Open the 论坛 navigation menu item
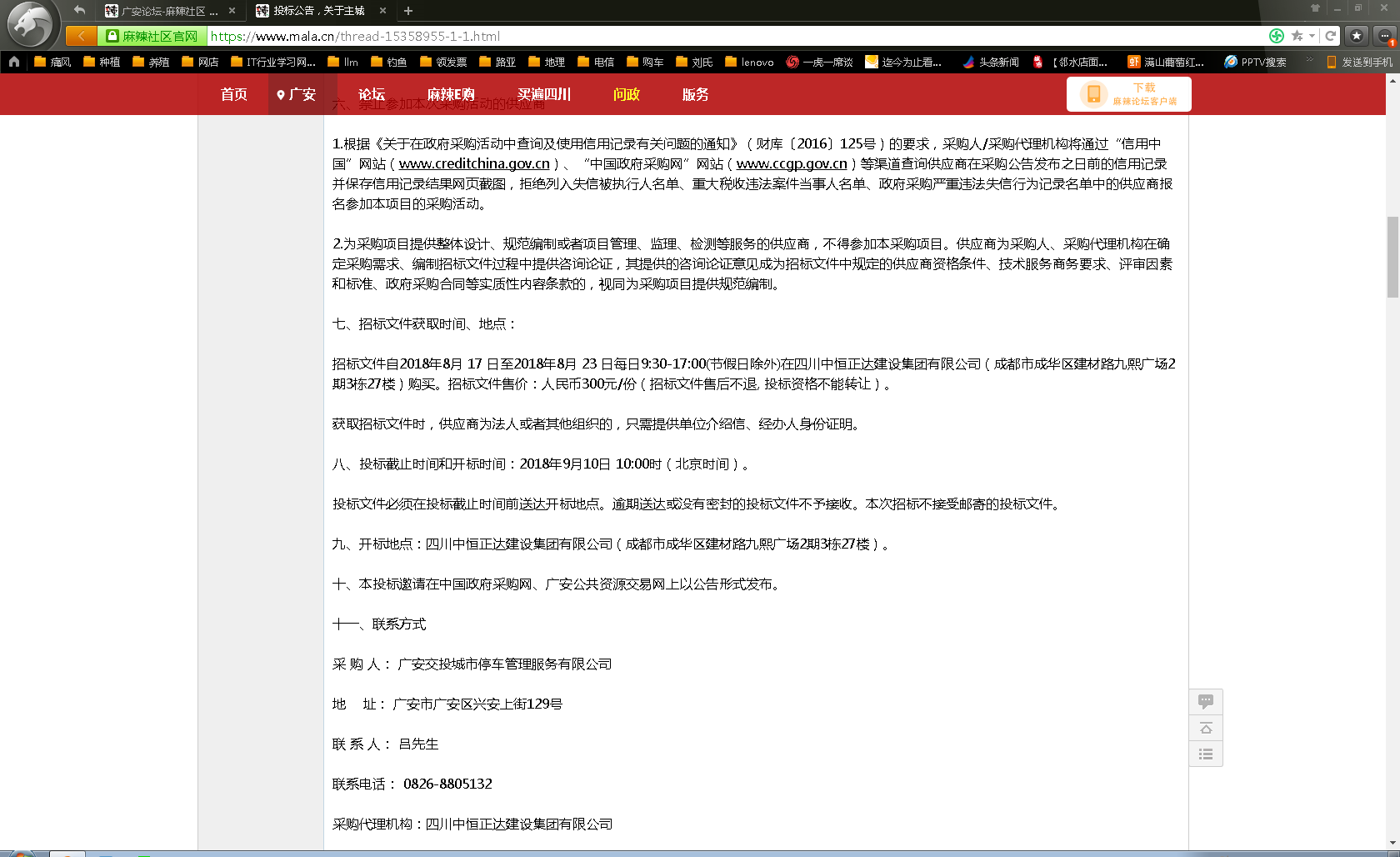 point(372,94)
